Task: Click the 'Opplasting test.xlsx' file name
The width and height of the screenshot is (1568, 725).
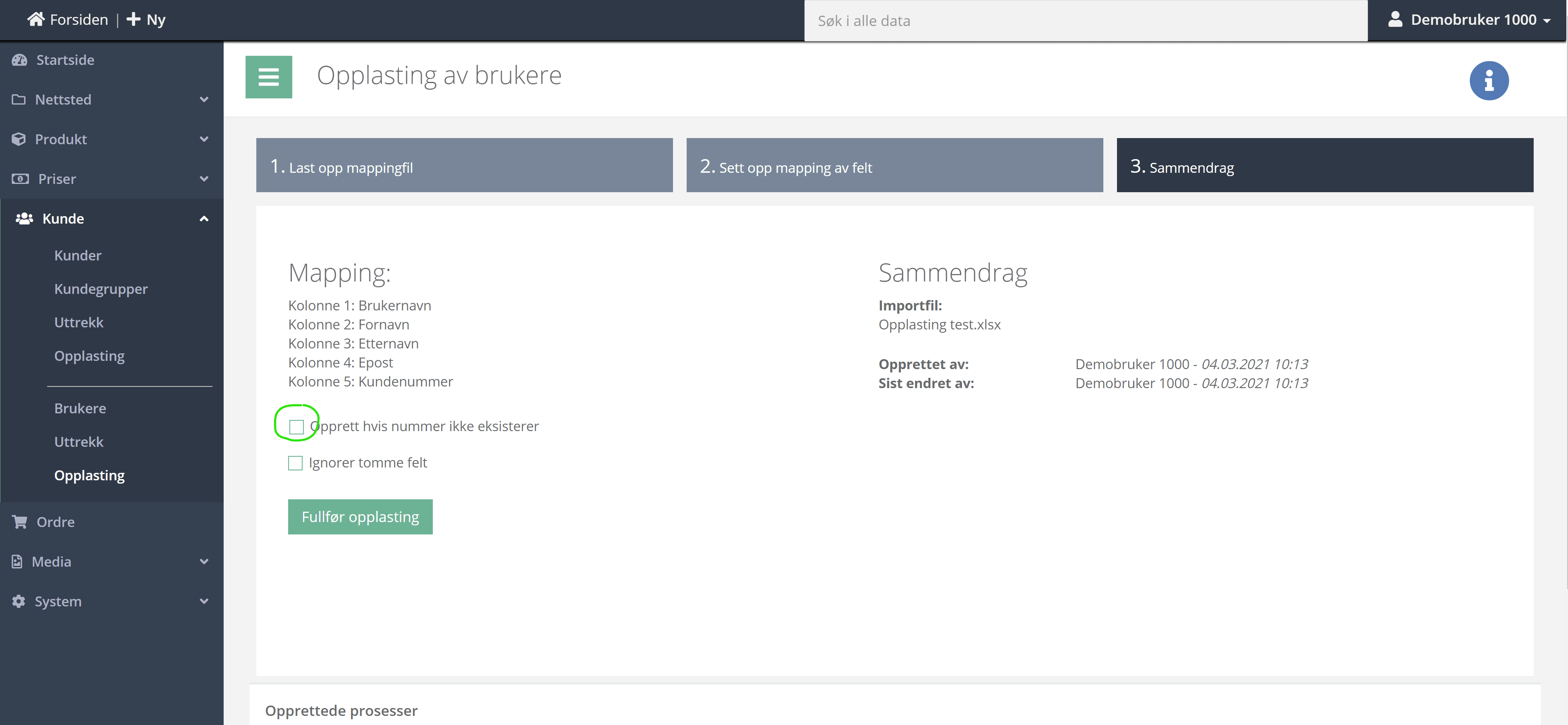Action: 939,324
